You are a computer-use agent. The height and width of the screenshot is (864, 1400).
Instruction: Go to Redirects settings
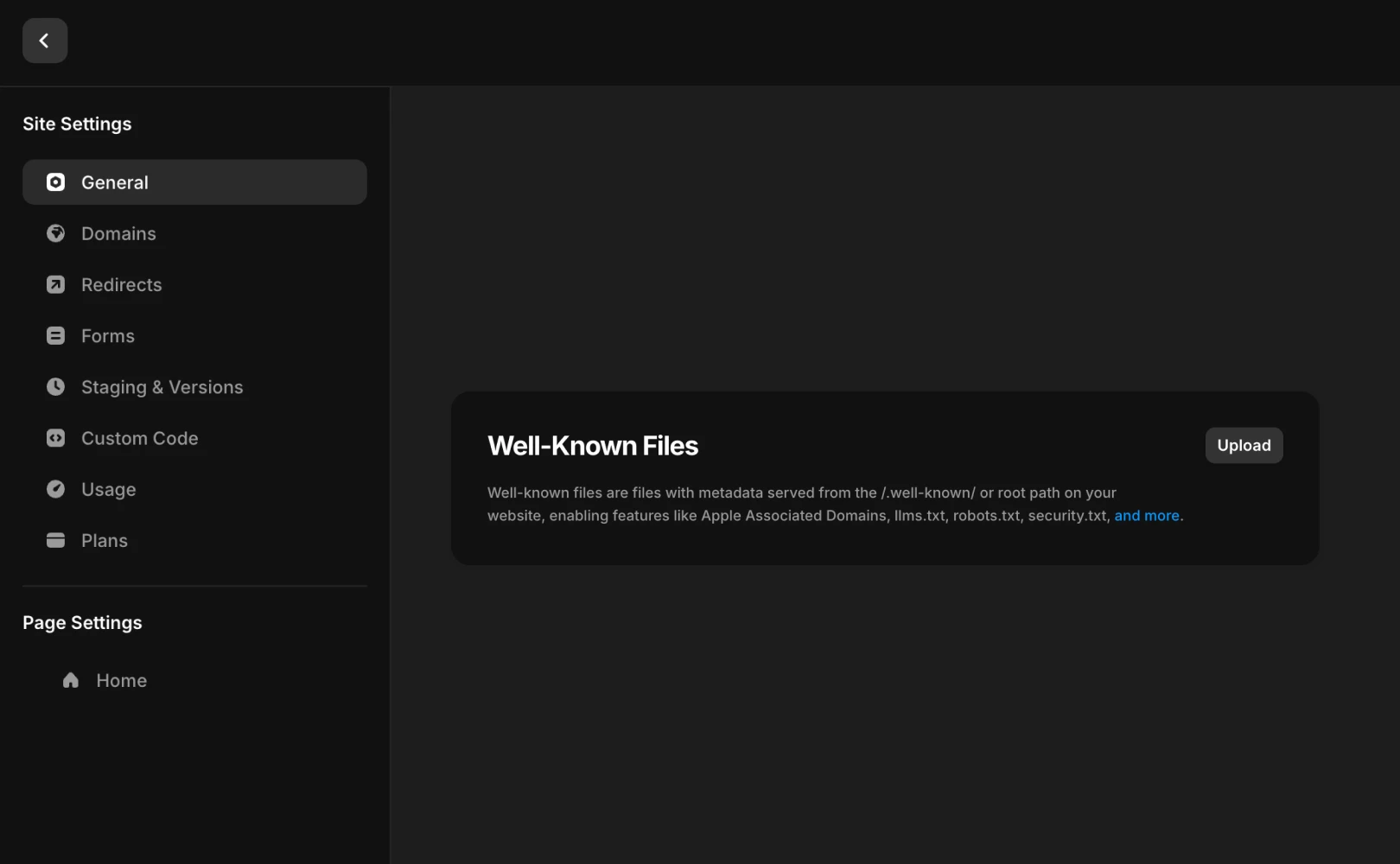194,284
